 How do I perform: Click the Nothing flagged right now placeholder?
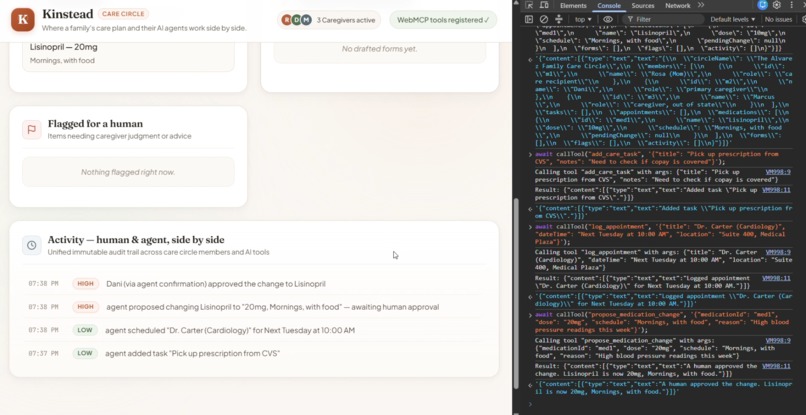[128, 172]
